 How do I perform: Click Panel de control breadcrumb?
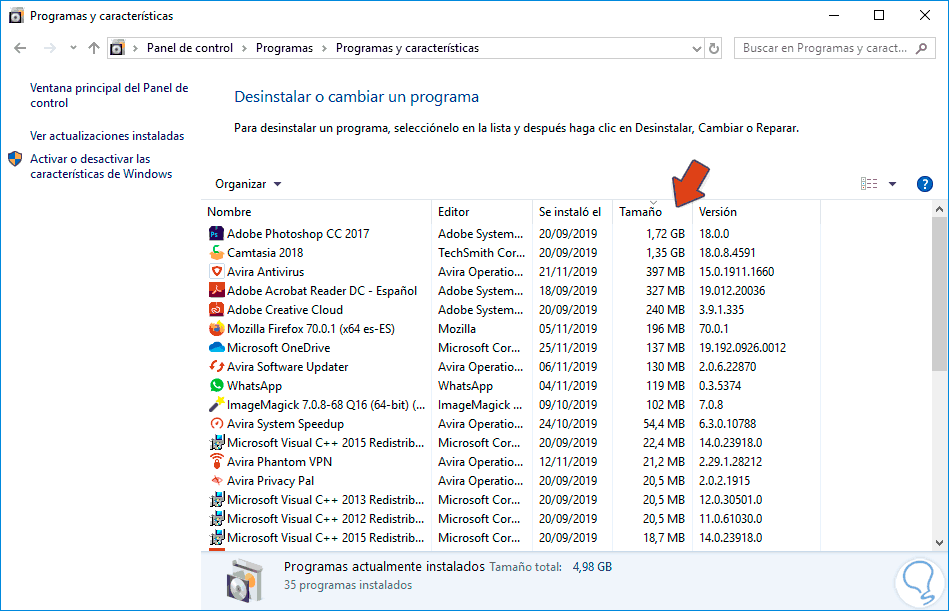point(189,48)
